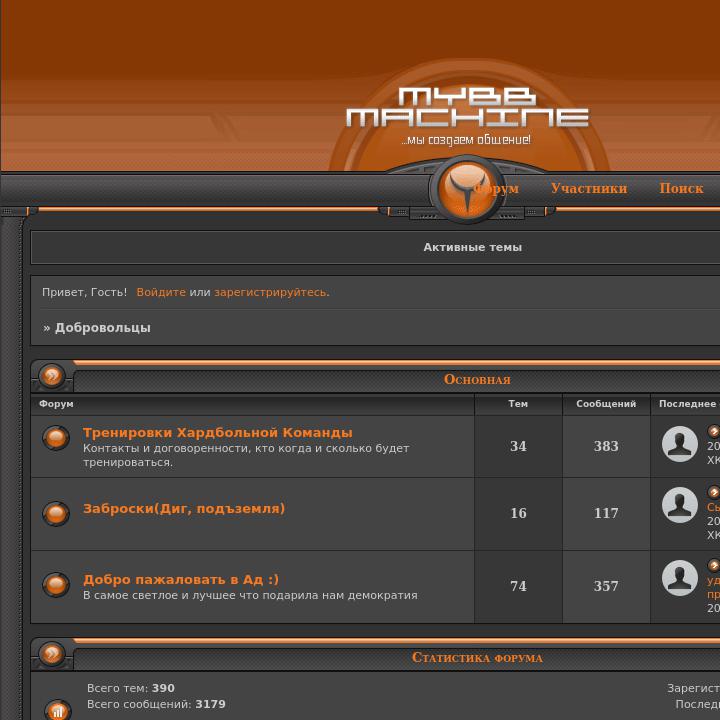The width and height of the screenshot is (720, 720).
Task: Click the Всего сообщений: 3179 statistic
Action: pyautogui.click(x=156, y=704)
